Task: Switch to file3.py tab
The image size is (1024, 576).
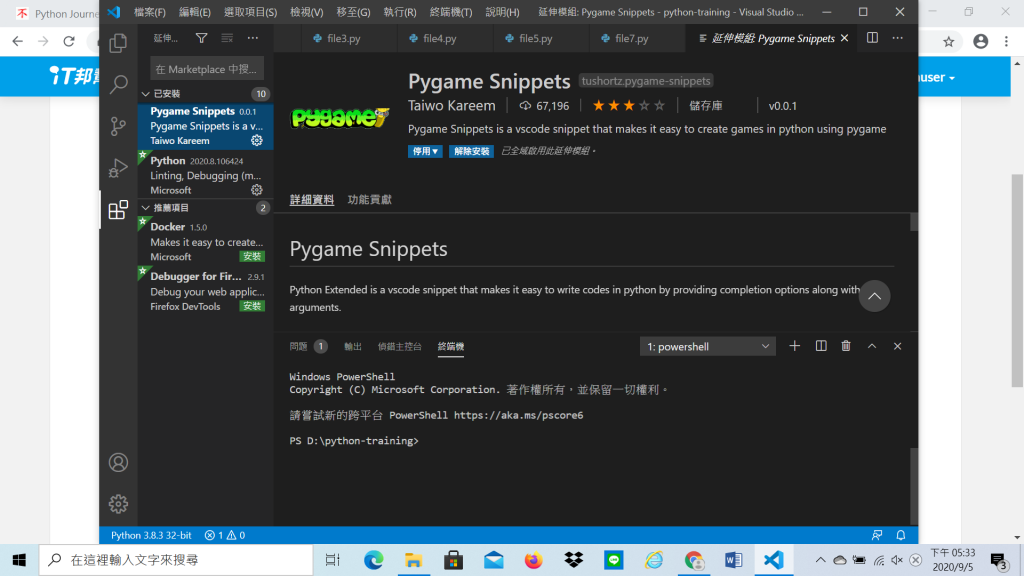Action: (x=349, y=39)
